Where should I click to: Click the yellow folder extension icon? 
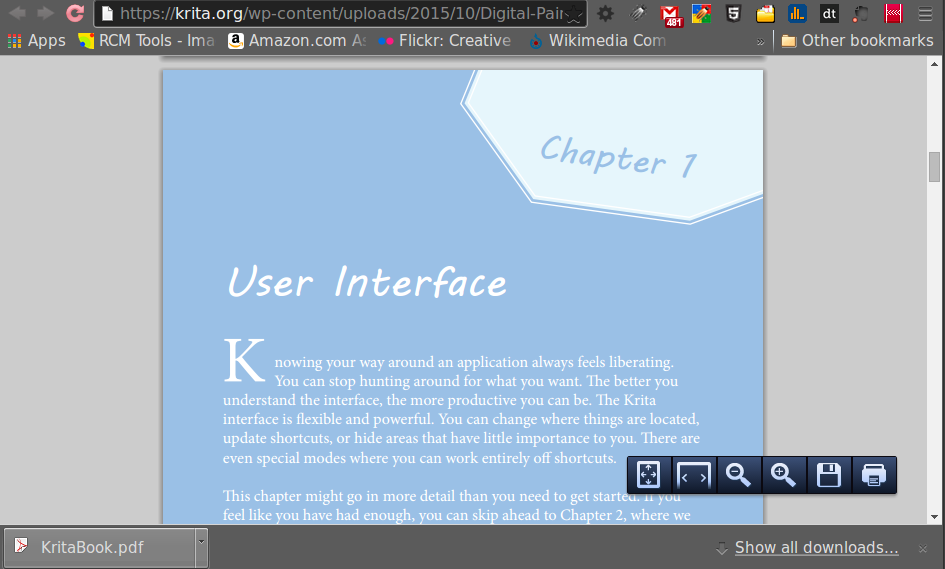pos(765,13)
